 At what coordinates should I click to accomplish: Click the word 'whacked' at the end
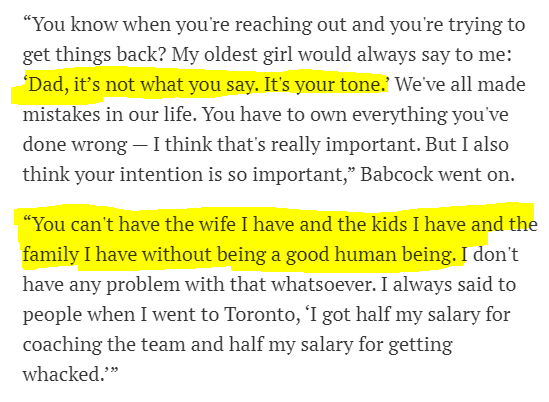tap(62, 374)
